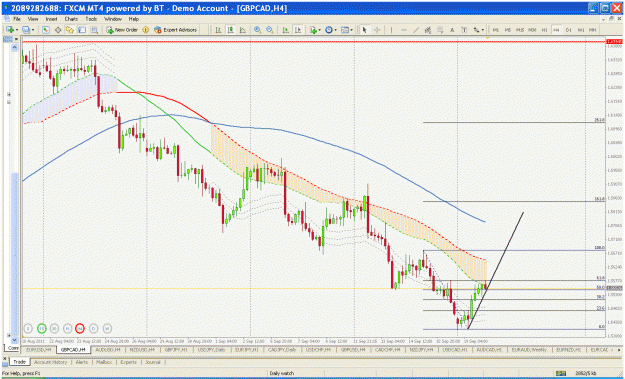Image resolution: width=625 pixels, height=379 pixels.
Task: Open the Profiles toolbar icon
Action: click(x=27, y=30)
